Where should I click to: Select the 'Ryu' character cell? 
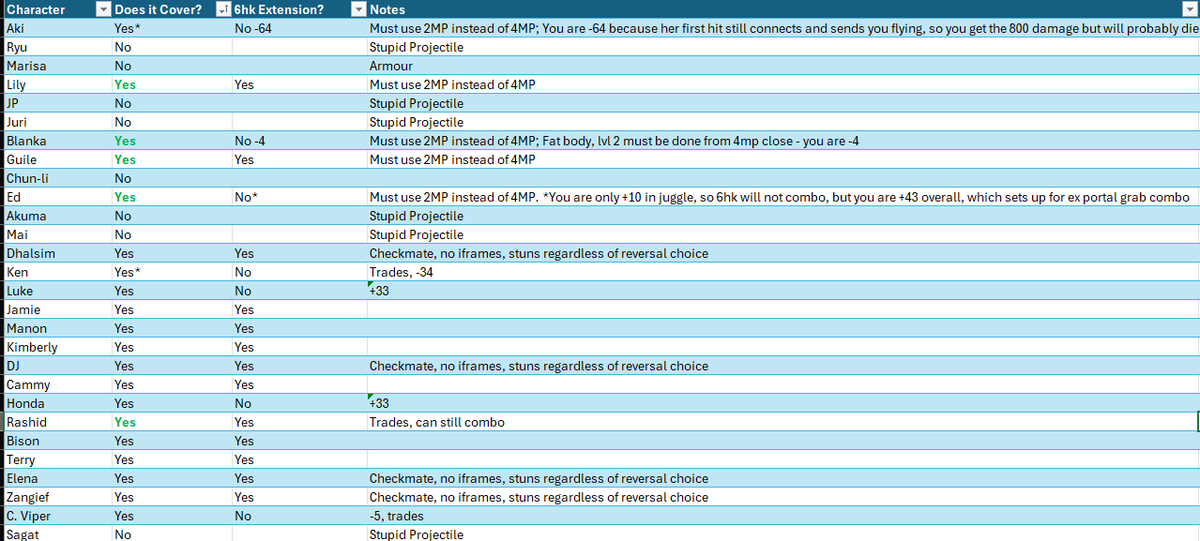pos(56,47)
